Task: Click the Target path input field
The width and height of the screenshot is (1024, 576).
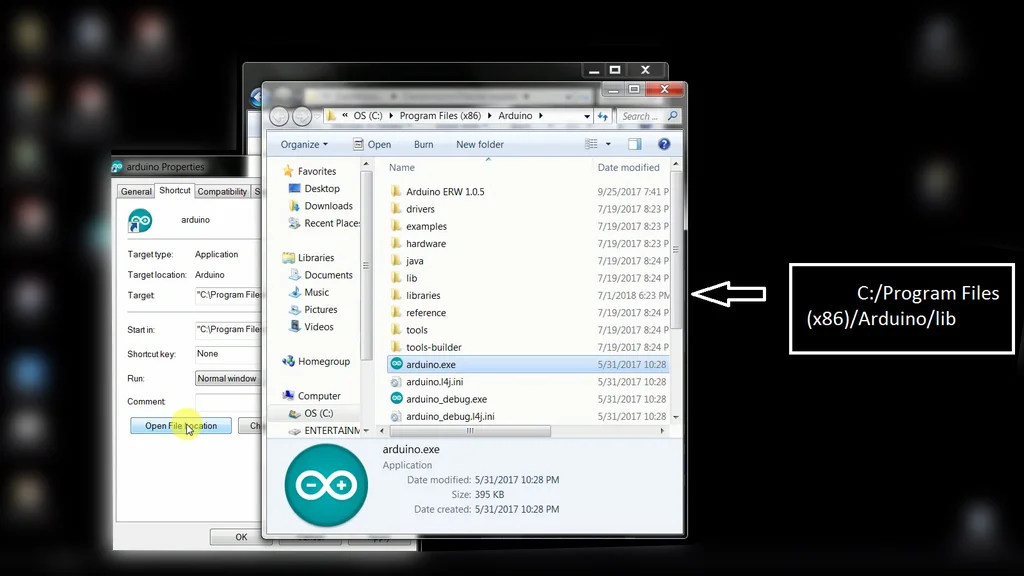Action: 228,295
